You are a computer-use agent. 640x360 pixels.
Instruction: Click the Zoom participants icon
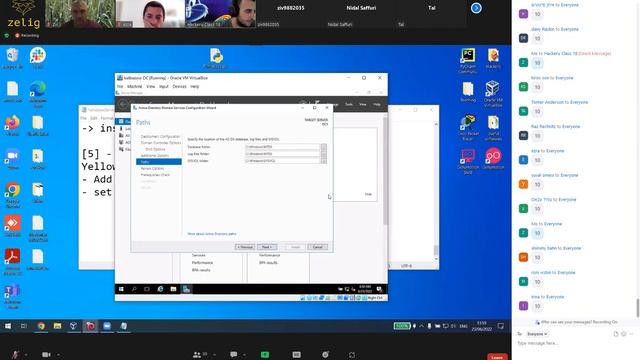point(197,355)
